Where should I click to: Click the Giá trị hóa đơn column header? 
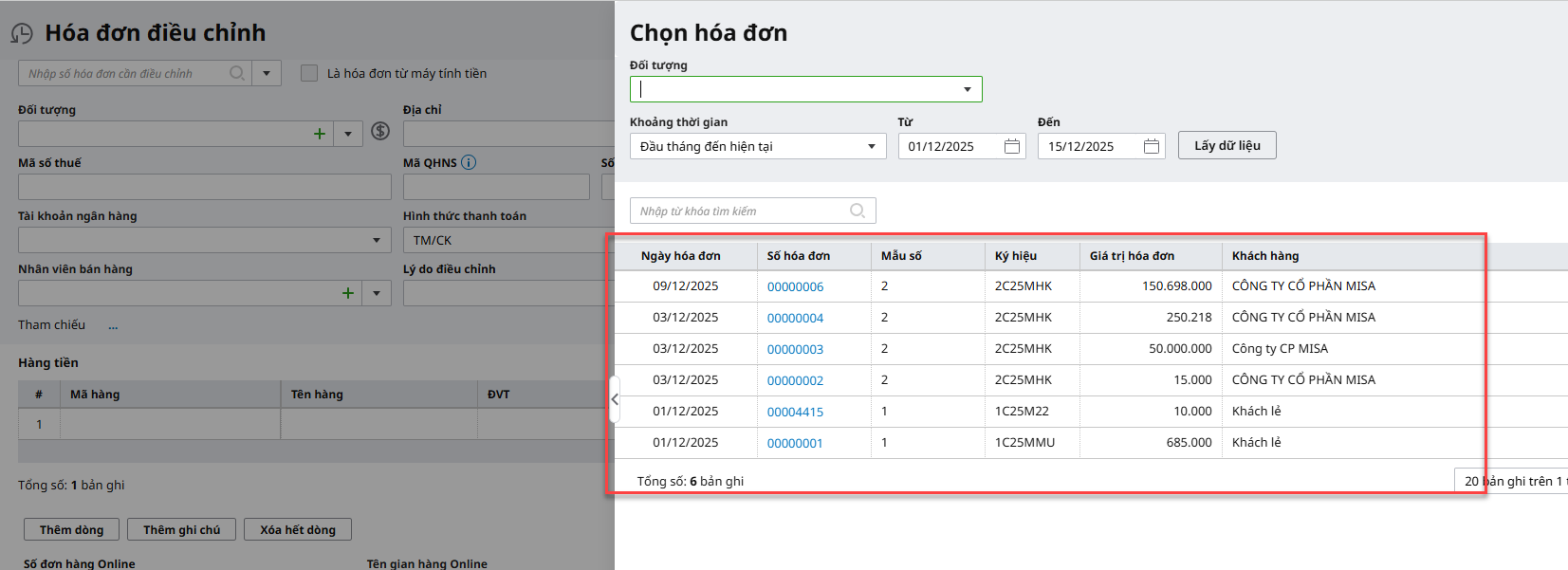pos(1132,256)
